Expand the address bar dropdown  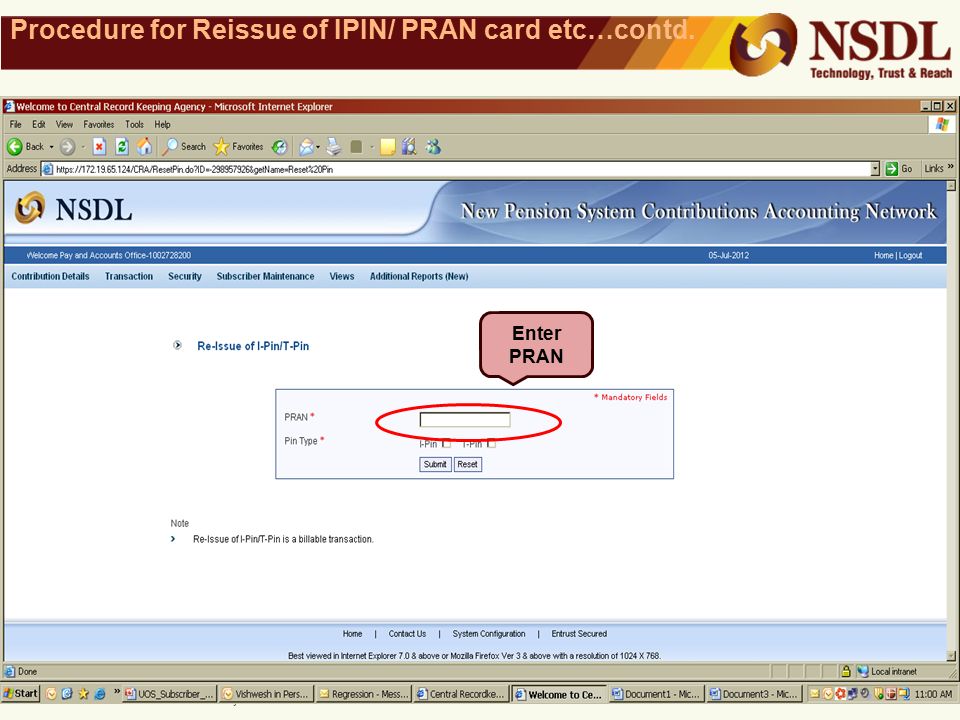(876, 169)
